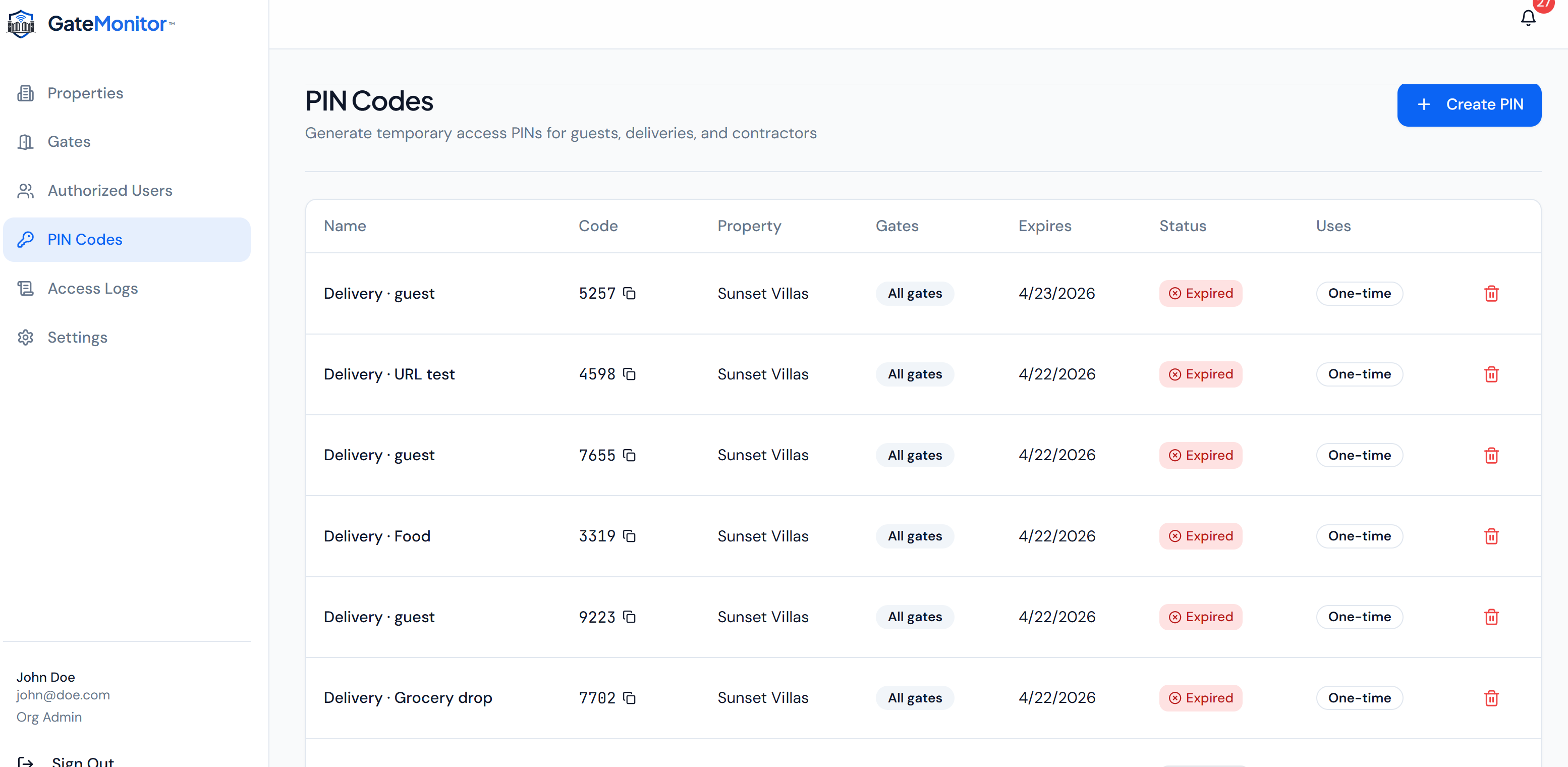Click Expired badge for code 4598
Screen dimensions: 1568x767
[1200, 374]
